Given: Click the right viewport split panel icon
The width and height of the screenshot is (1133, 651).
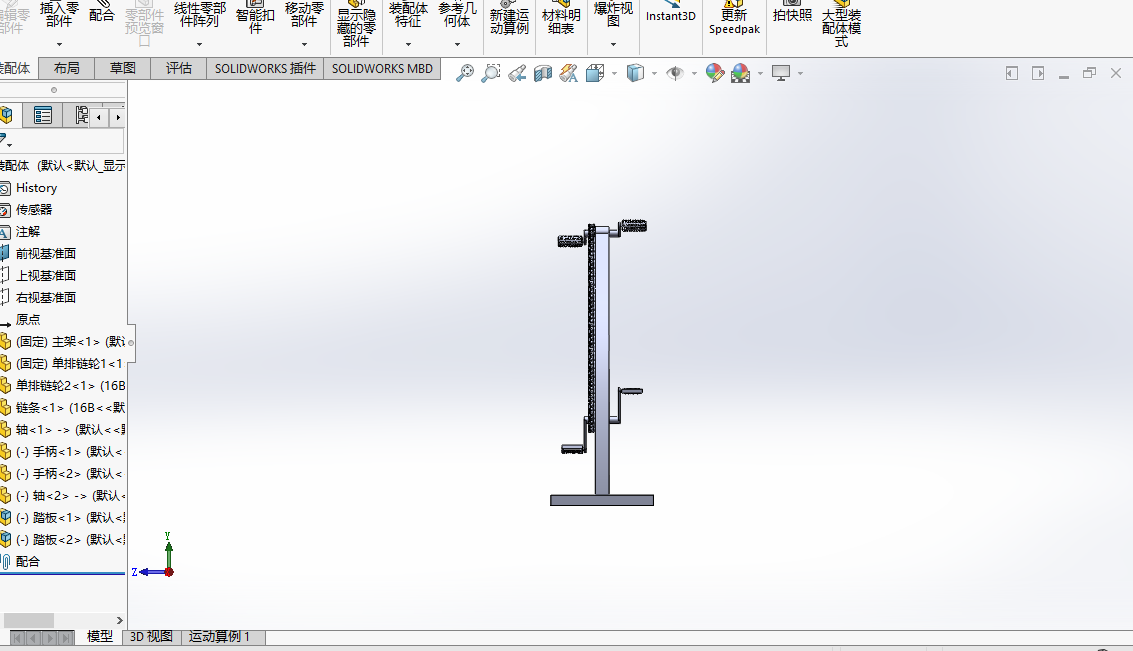Looking at the screenshot, I should (x=1038, y=73).
